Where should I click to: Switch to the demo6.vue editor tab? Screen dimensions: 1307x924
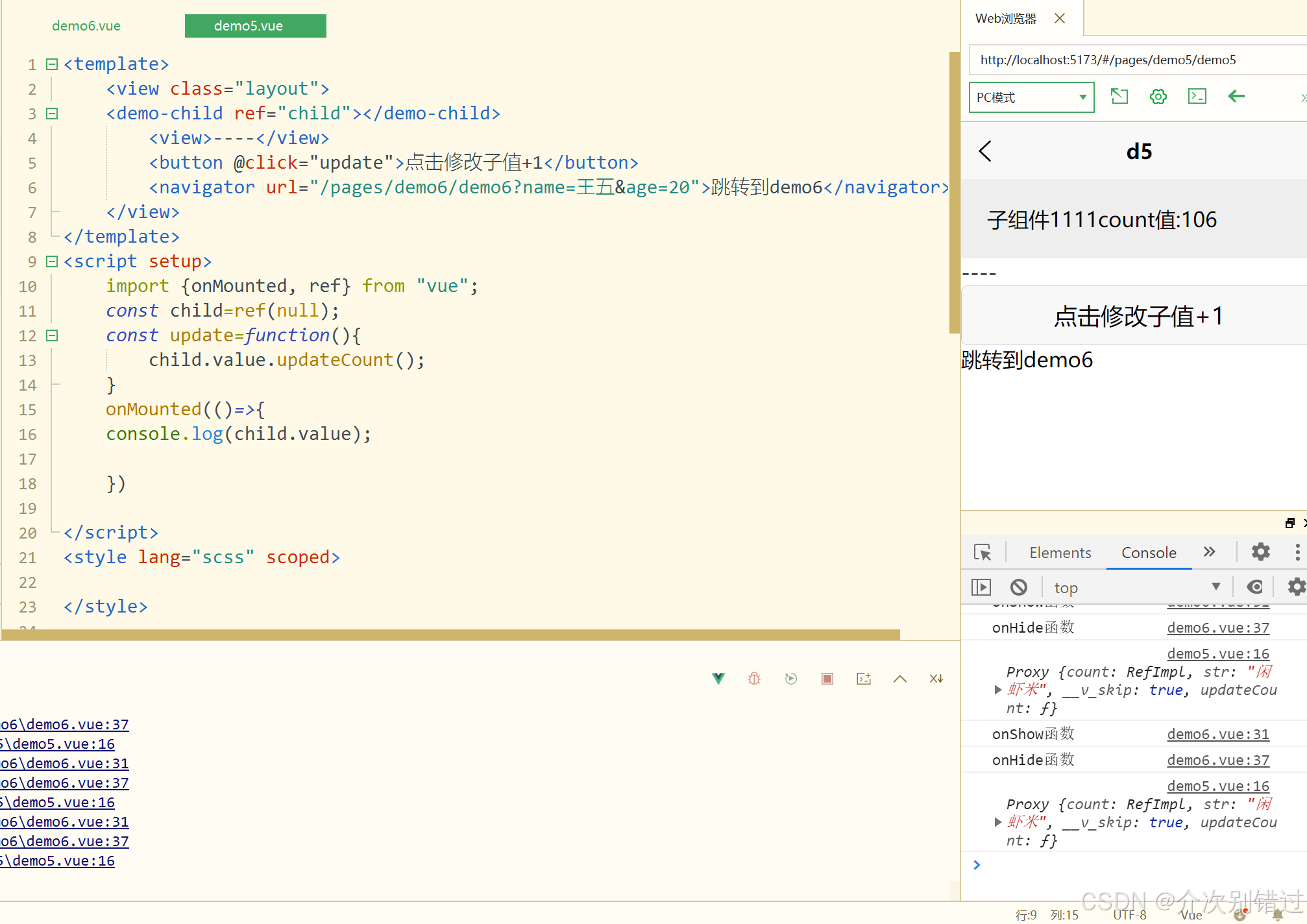(x=86, y=26)
